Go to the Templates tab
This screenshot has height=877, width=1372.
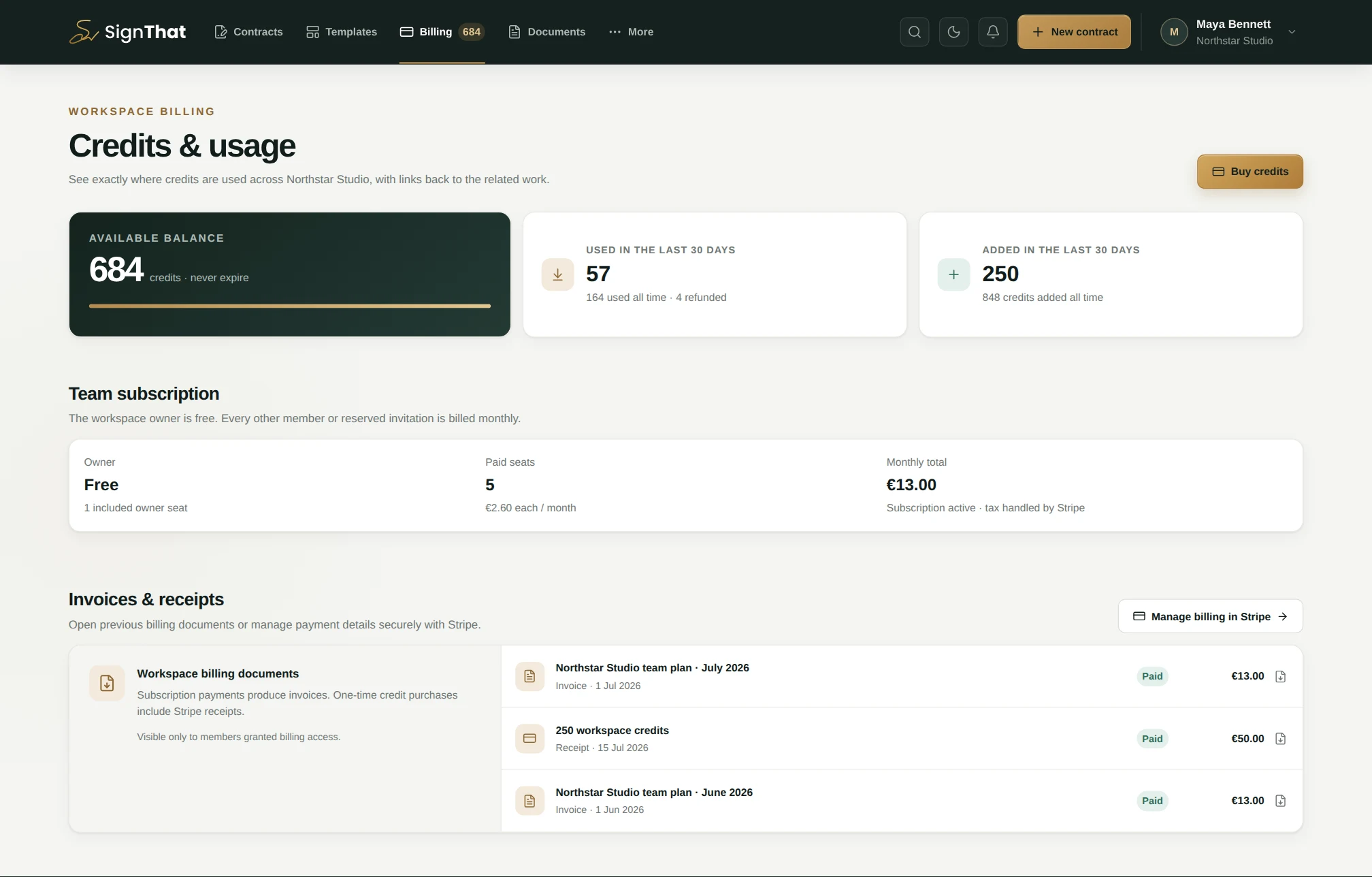coord(341,32)
